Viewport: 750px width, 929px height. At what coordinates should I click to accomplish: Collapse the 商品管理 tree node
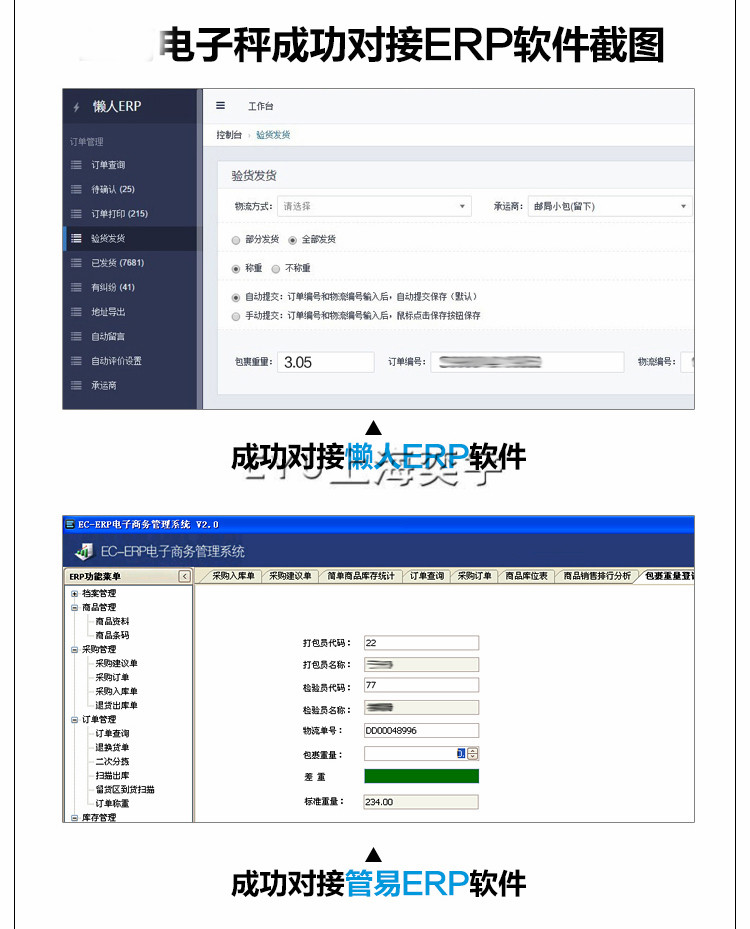(x=75, y=607)
